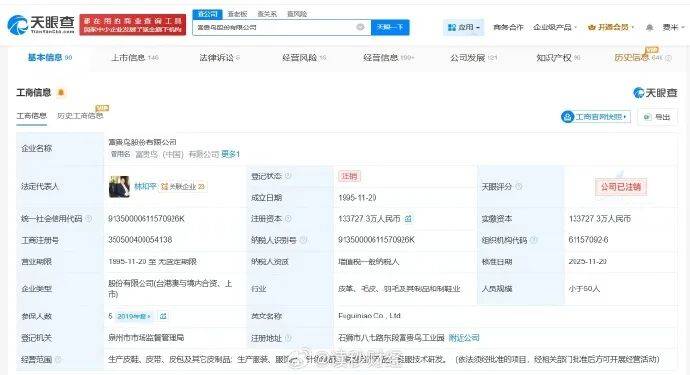Click the round icon on 工商官网快照
The width and height of the screenshot is (690, 375).
tap(568, 117)
